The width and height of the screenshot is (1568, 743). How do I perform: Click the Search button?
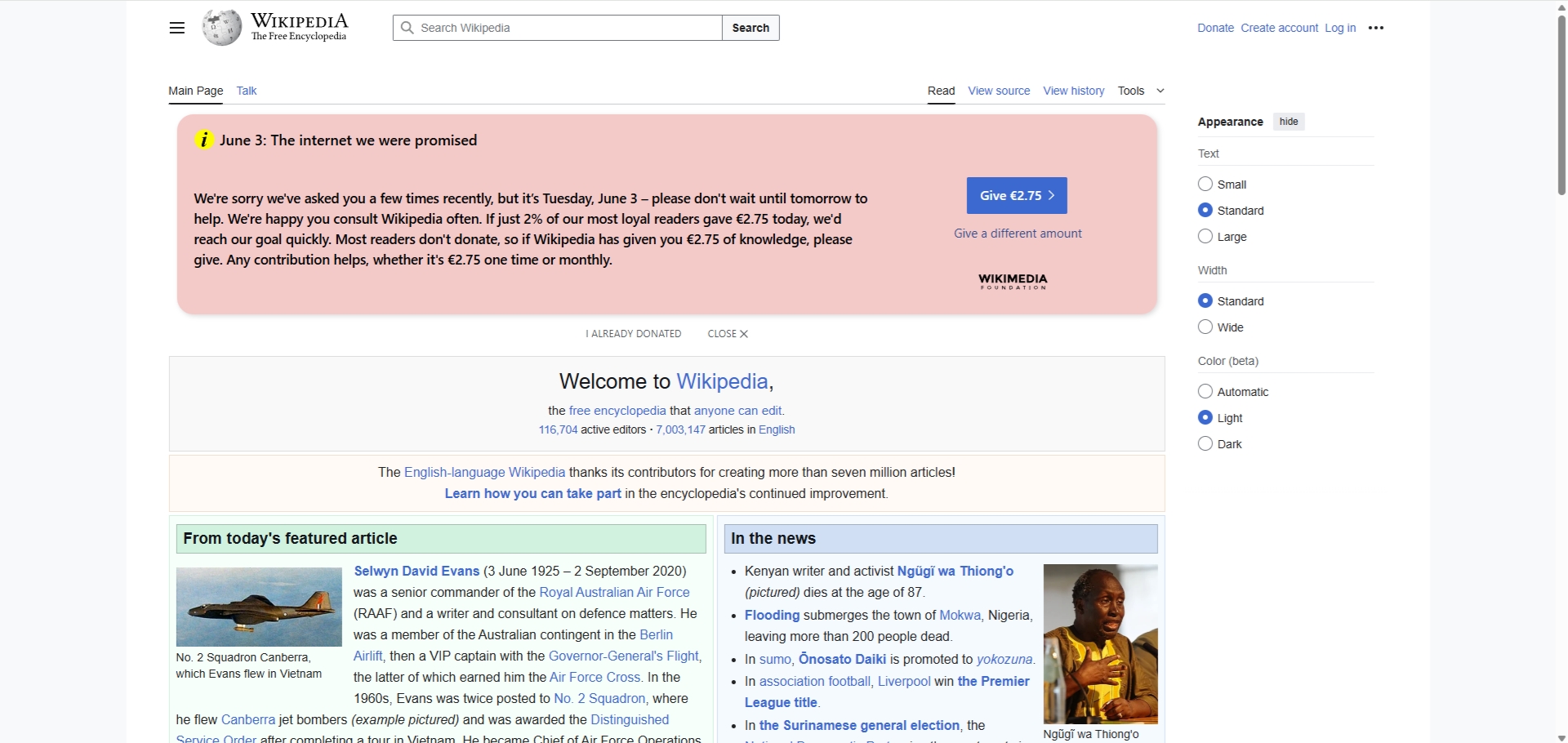tap(751, 28)
